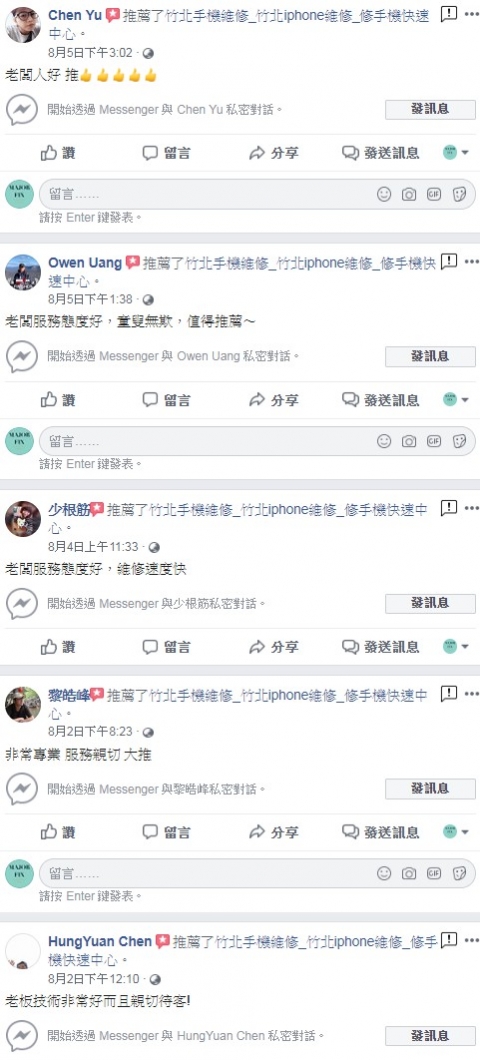Like 黎皓峰's recommendation post
The image size is (480, 1060).
(x=58, y=832)
